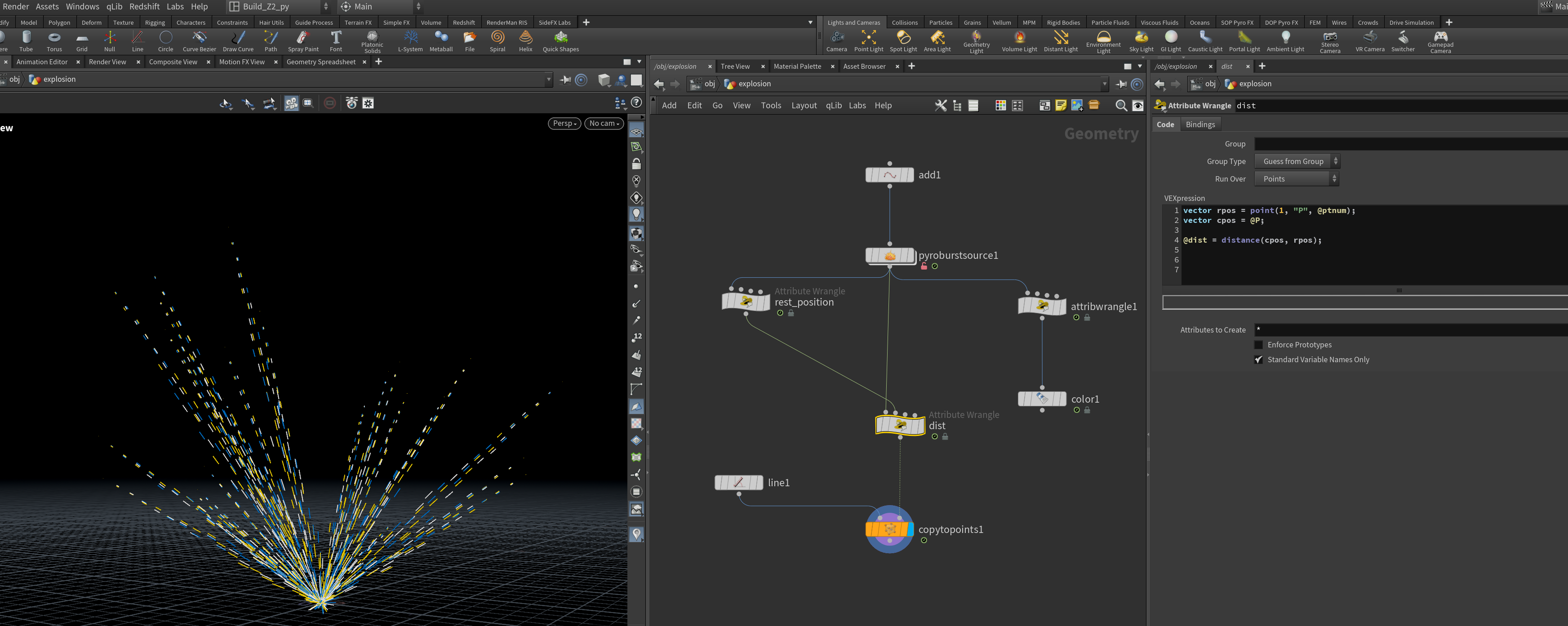Click the pyroburstsource1 node icon
The width and height of the screenshot is (1568, 626).
pyautogui.click(x=890, y=256)
